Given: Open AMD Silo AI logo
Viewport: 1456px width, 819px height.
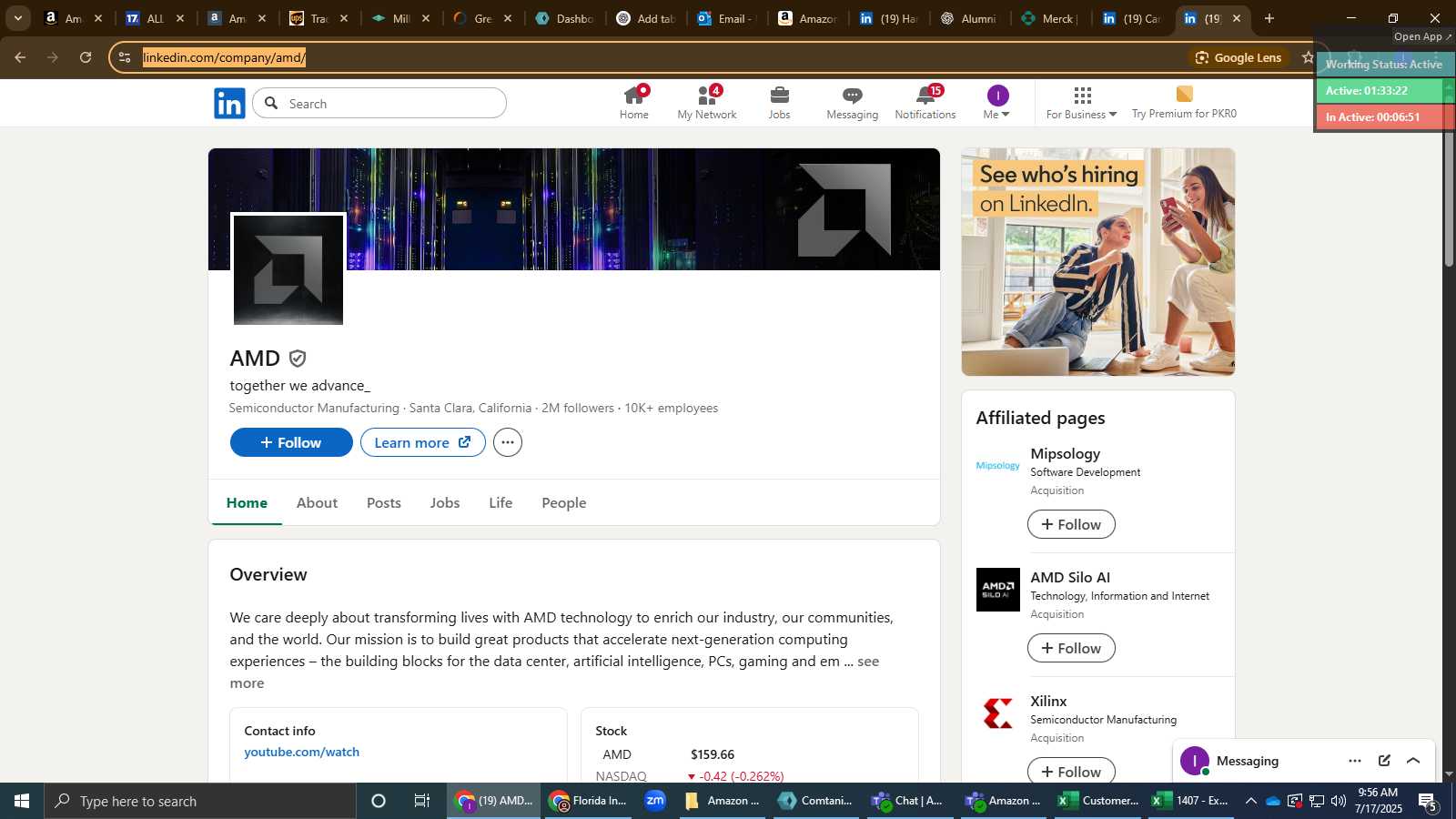Looking at the screenshot, I should point(998,590).
